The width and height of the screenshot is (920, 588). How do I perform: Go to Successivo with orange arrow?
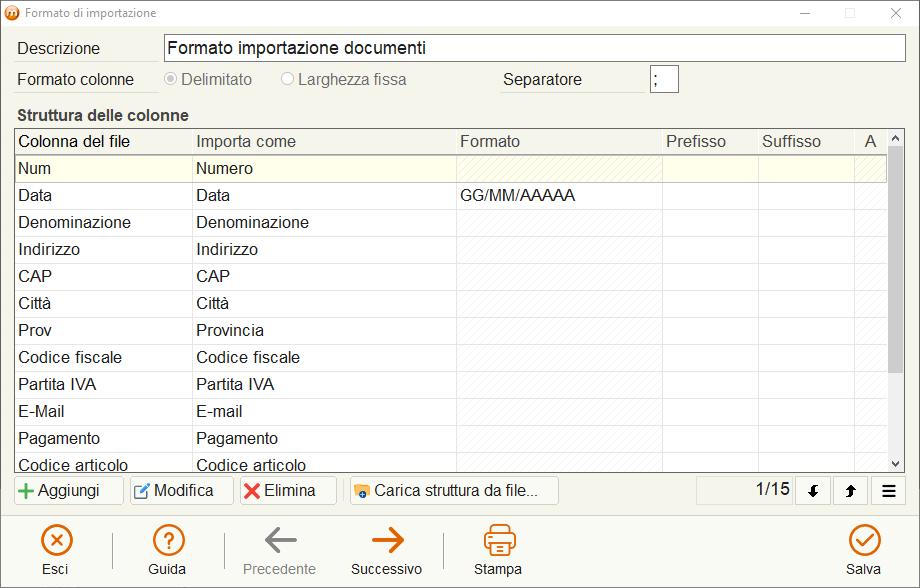click(x=387, y=540)
